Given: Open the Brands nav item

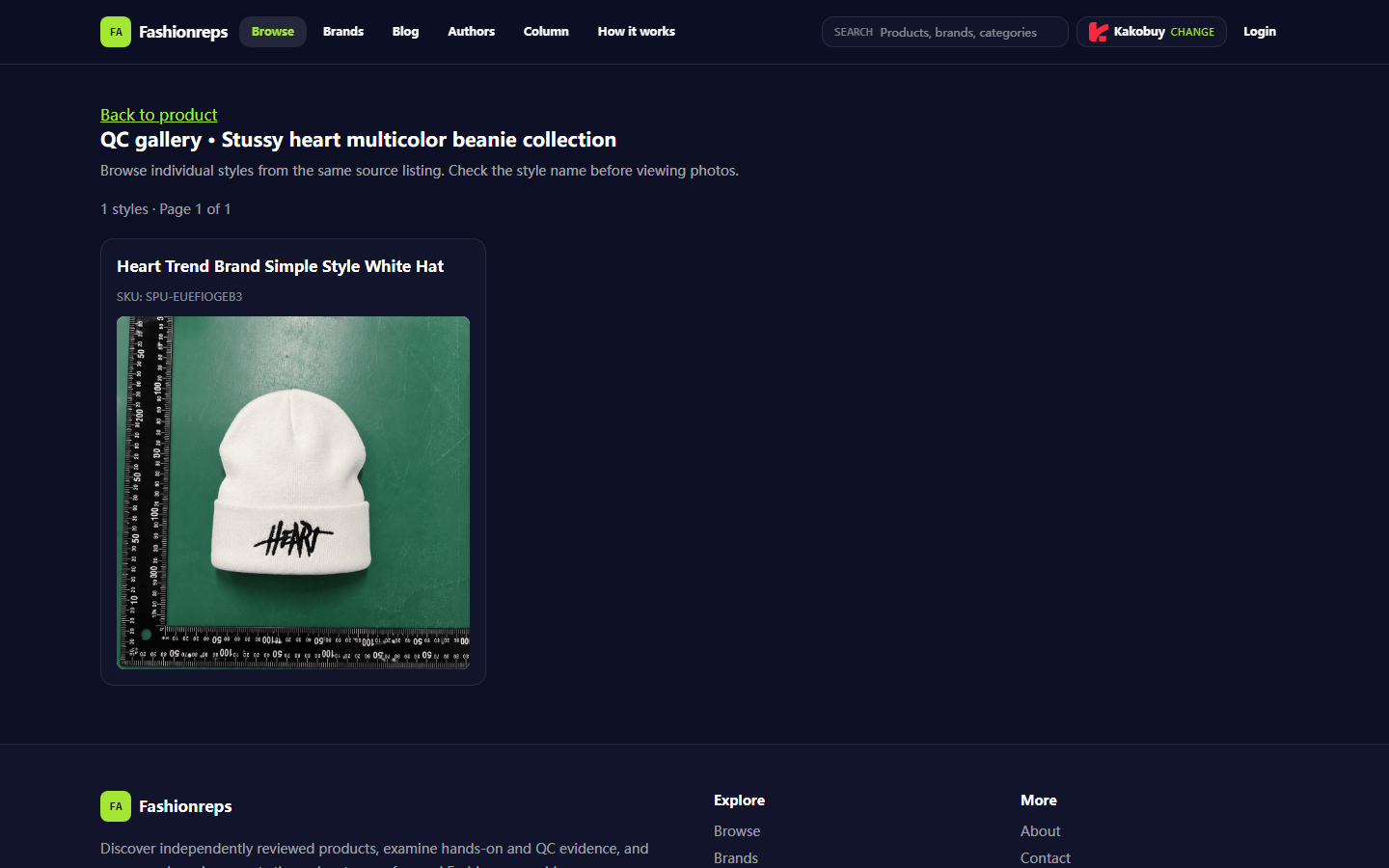Looking at the screenshot, I should 343,32.
